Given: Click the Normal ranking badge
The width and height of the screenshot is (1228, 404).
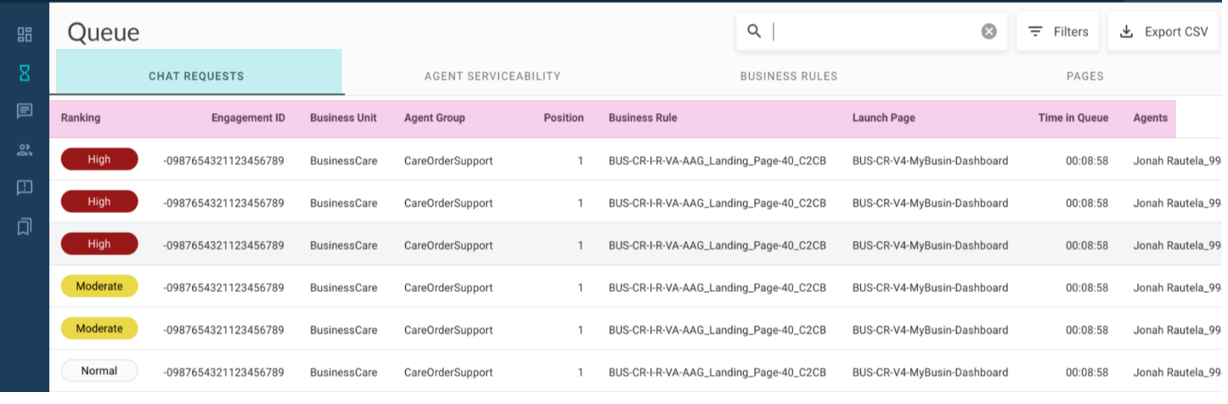Looking at the screenshot, I should (x=99, y=371).
